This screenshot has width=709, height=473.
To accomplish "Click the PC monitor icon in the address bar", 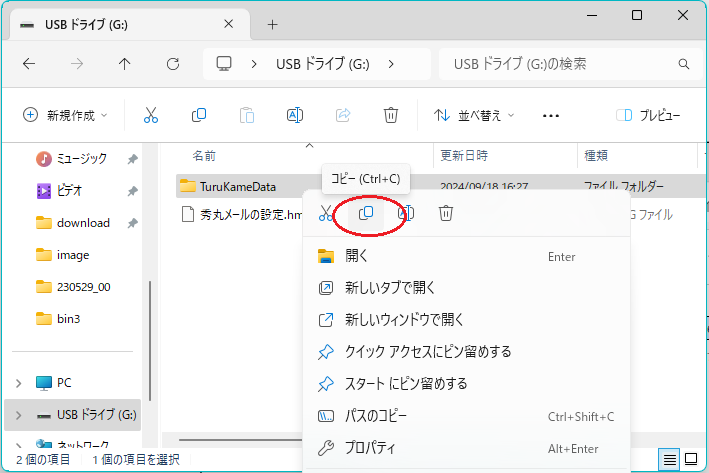I will coord(224,64).
